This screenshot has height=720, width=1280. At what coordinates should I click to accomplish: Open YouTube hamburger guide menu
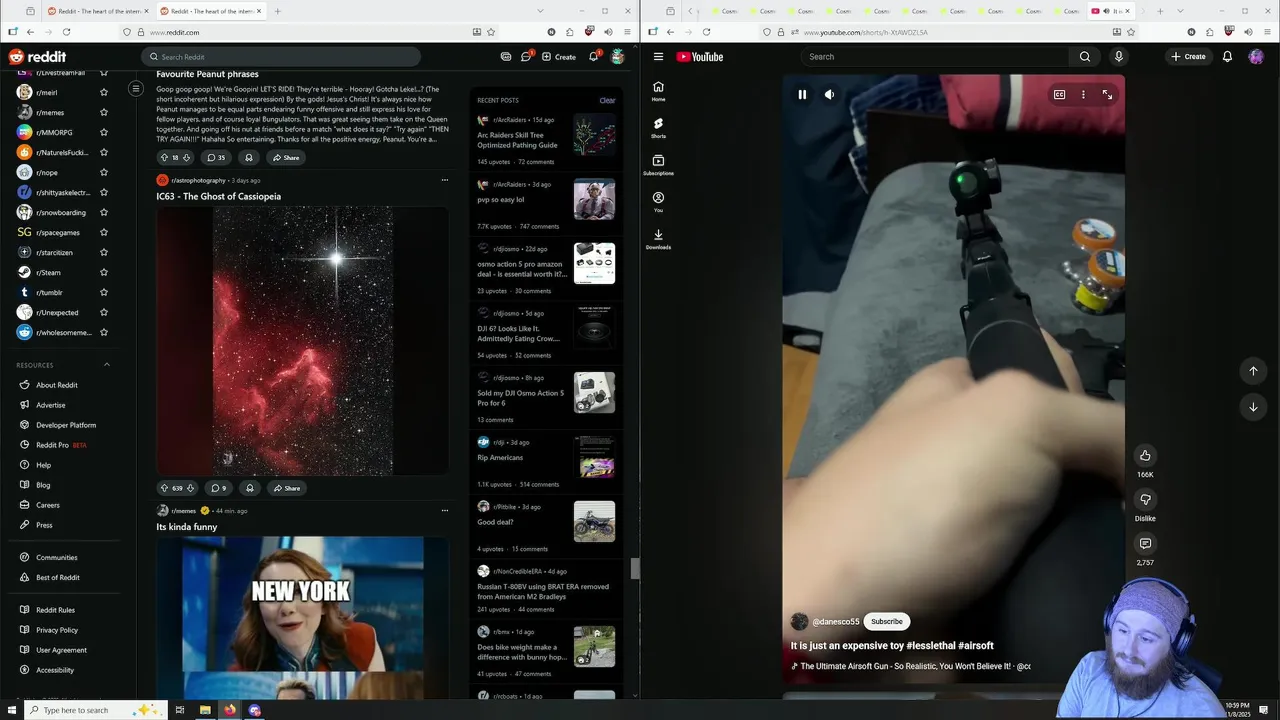(x=658, y=57)
